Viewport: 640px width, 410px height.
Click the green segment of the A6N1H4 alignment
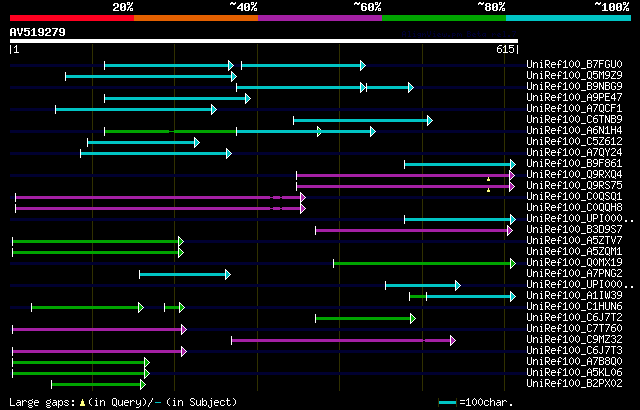pos(170,131)
